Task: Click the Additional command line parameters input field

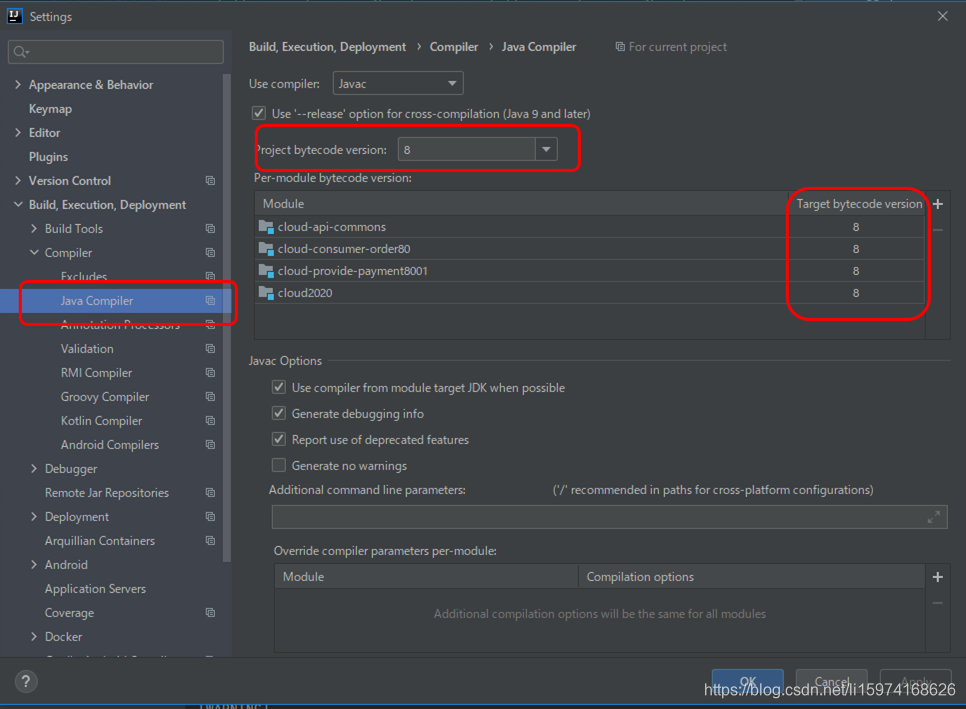Action: click(x=600, y=517)
